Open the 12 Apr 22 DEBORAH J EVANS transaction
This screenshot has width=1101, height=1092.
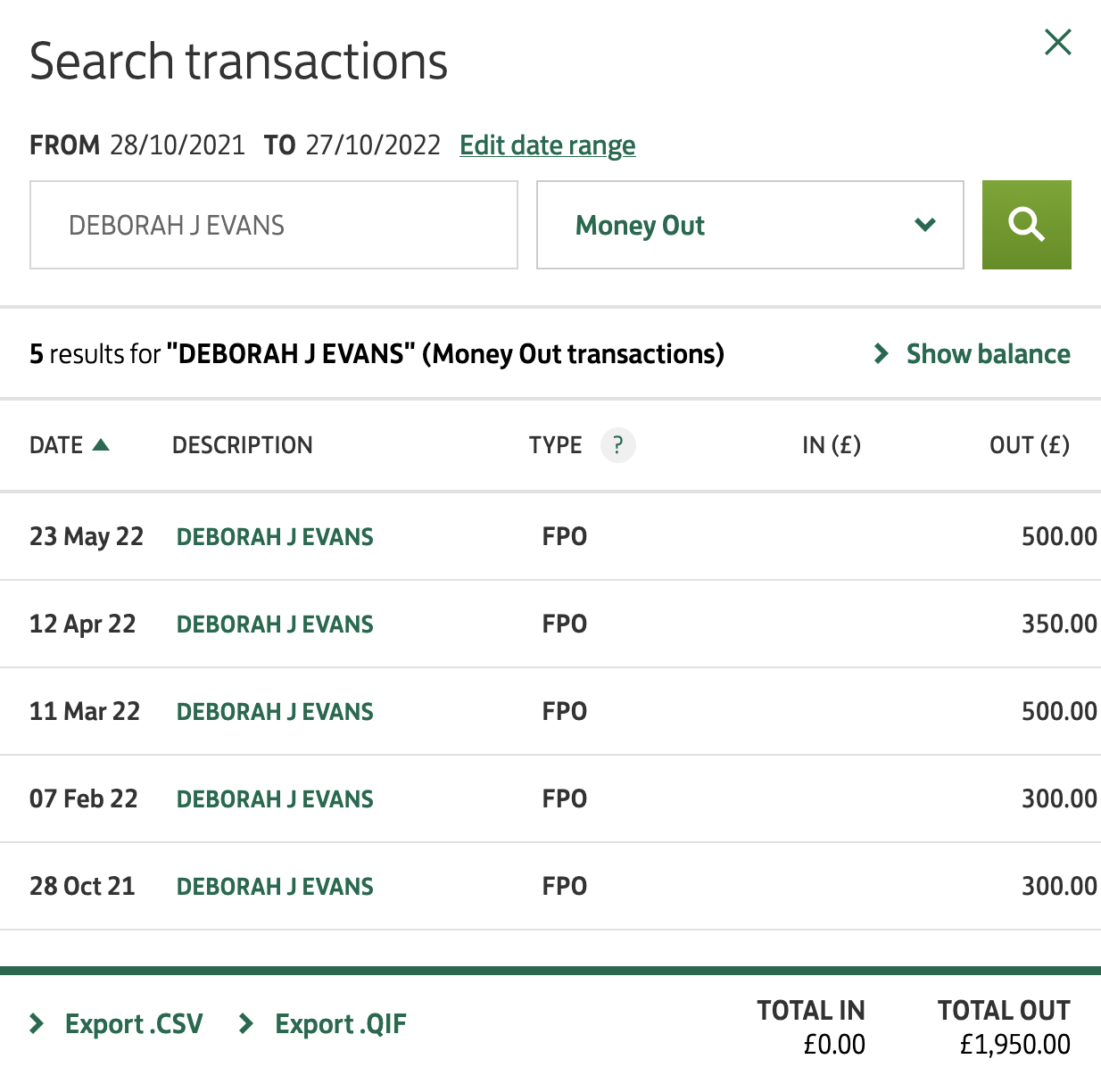[275, 624]
